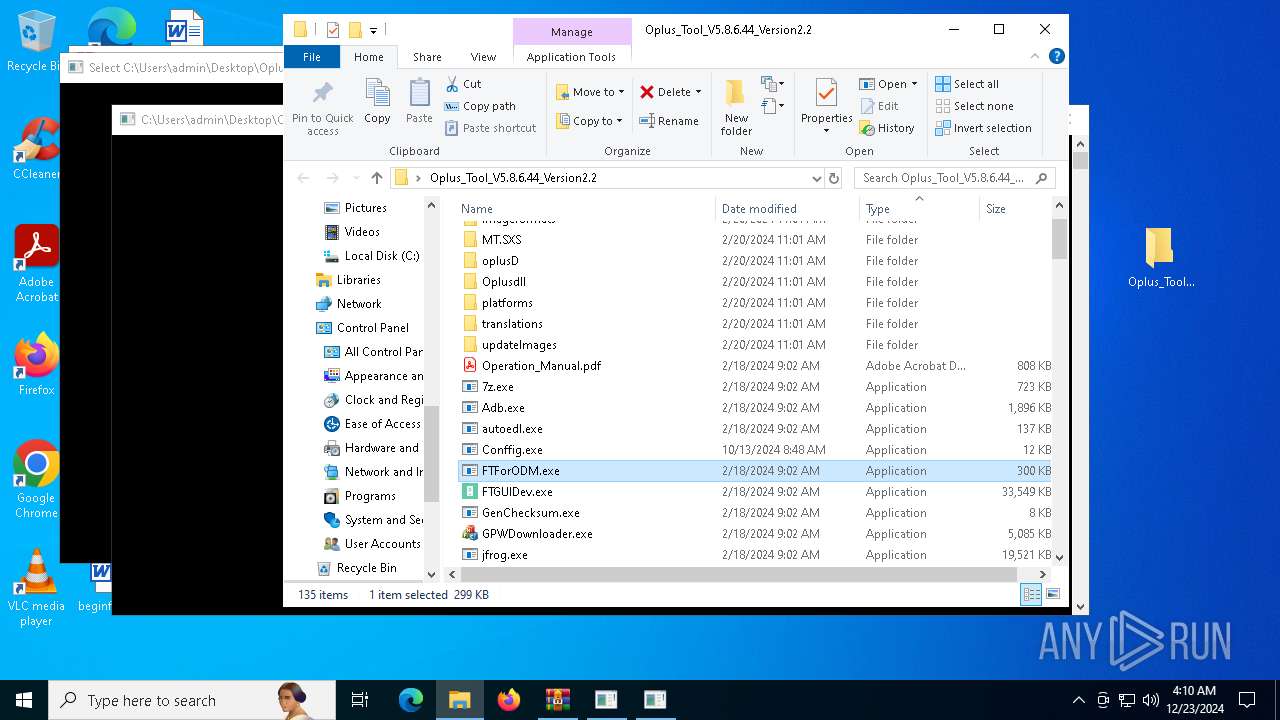The image size is (1280, 720).
Task: Select Operation_Manual.pdf file
Action: point(541,366)
